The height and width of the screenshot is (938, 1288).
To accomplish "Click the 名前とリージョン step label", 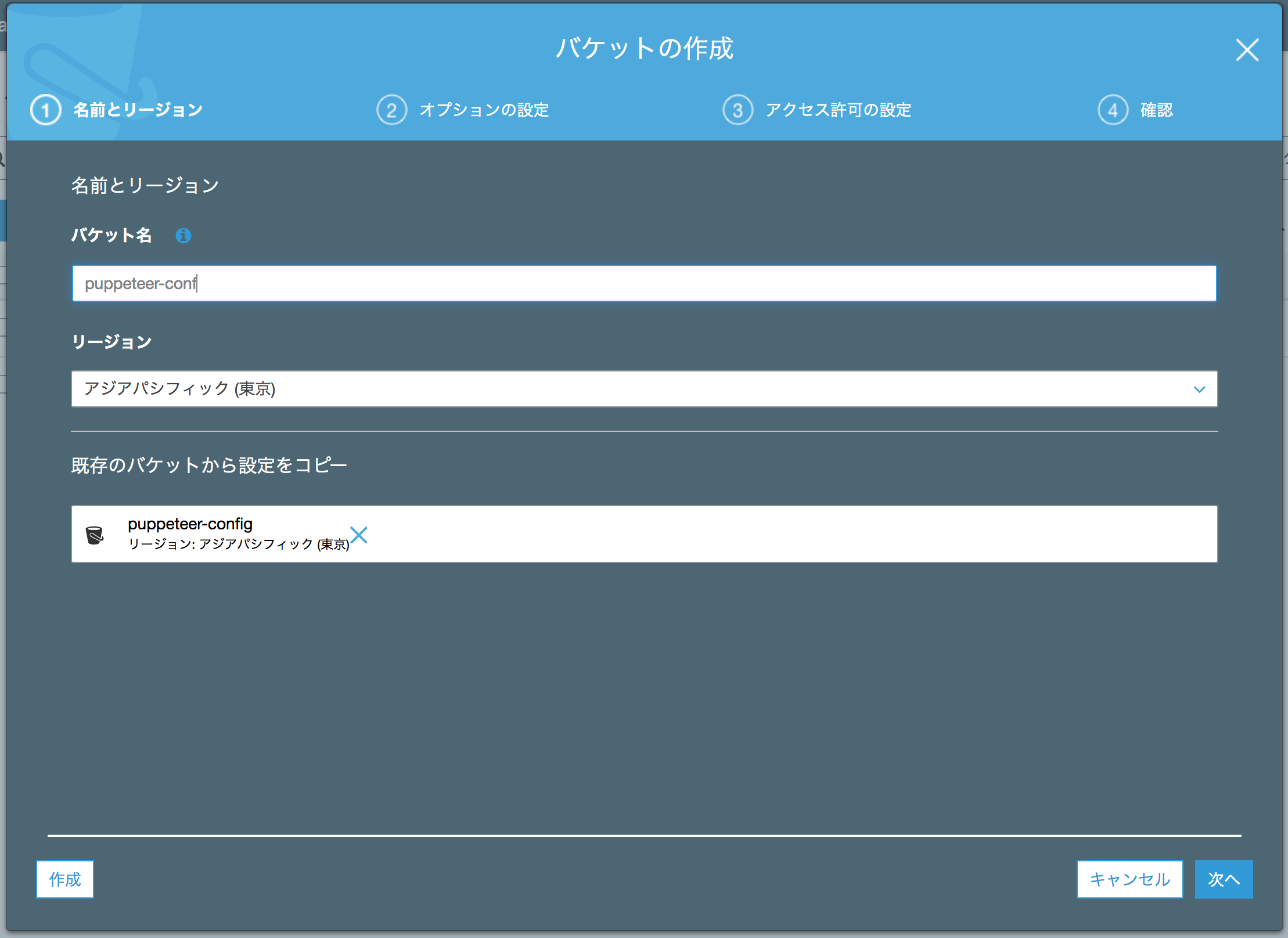I will tap(137, 110).
